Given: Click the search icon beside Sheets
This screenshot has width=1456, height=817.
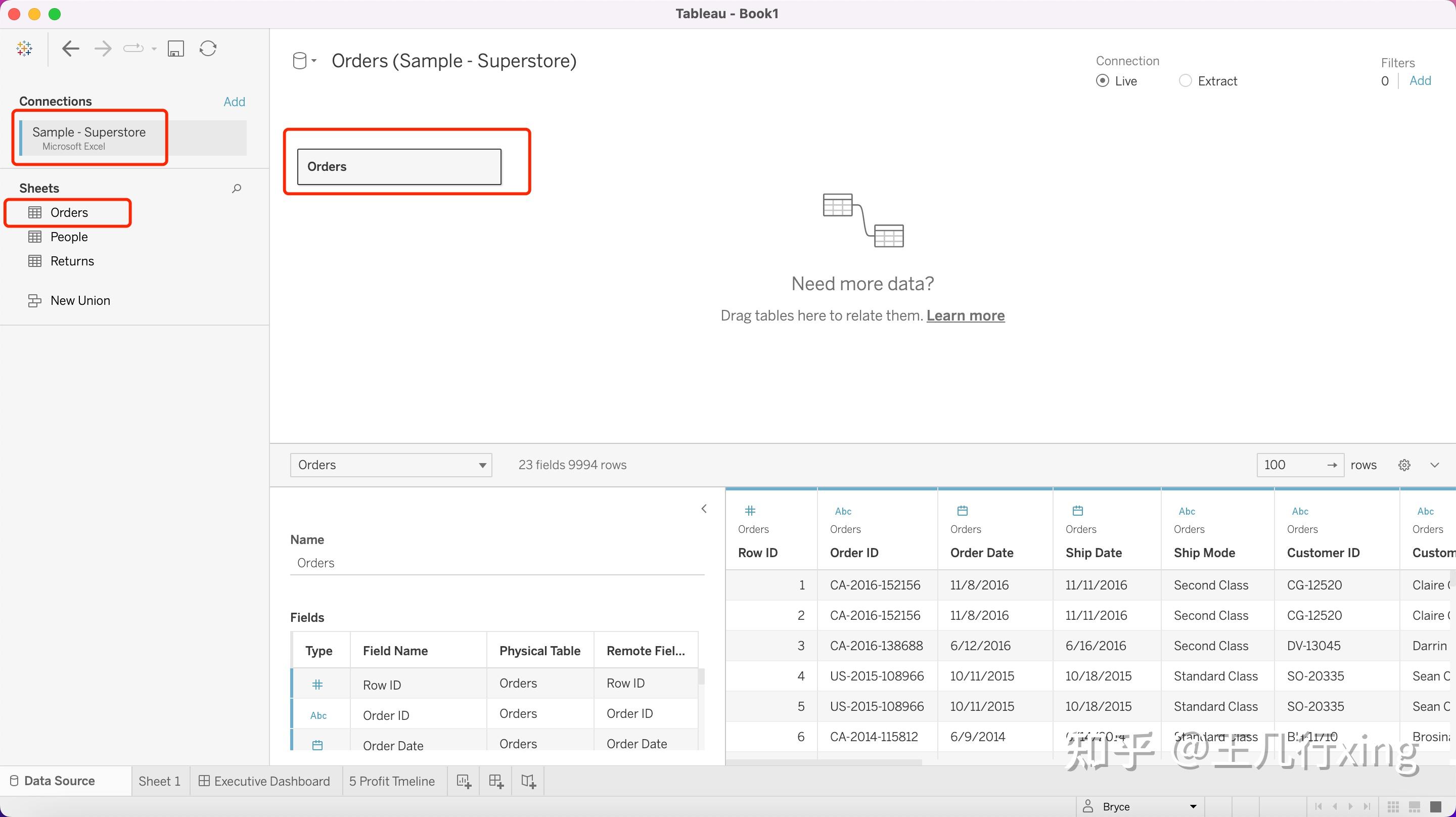Looking at the screenshot, I should click(236, 188).
